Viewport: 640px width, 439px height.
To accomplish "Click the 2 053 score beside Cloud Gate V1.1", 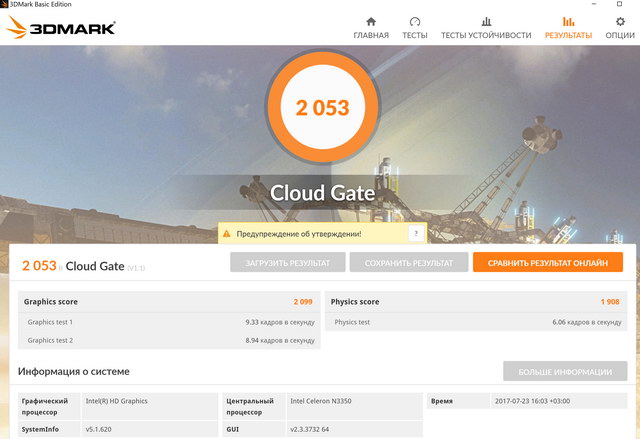I will pos(39,266).
